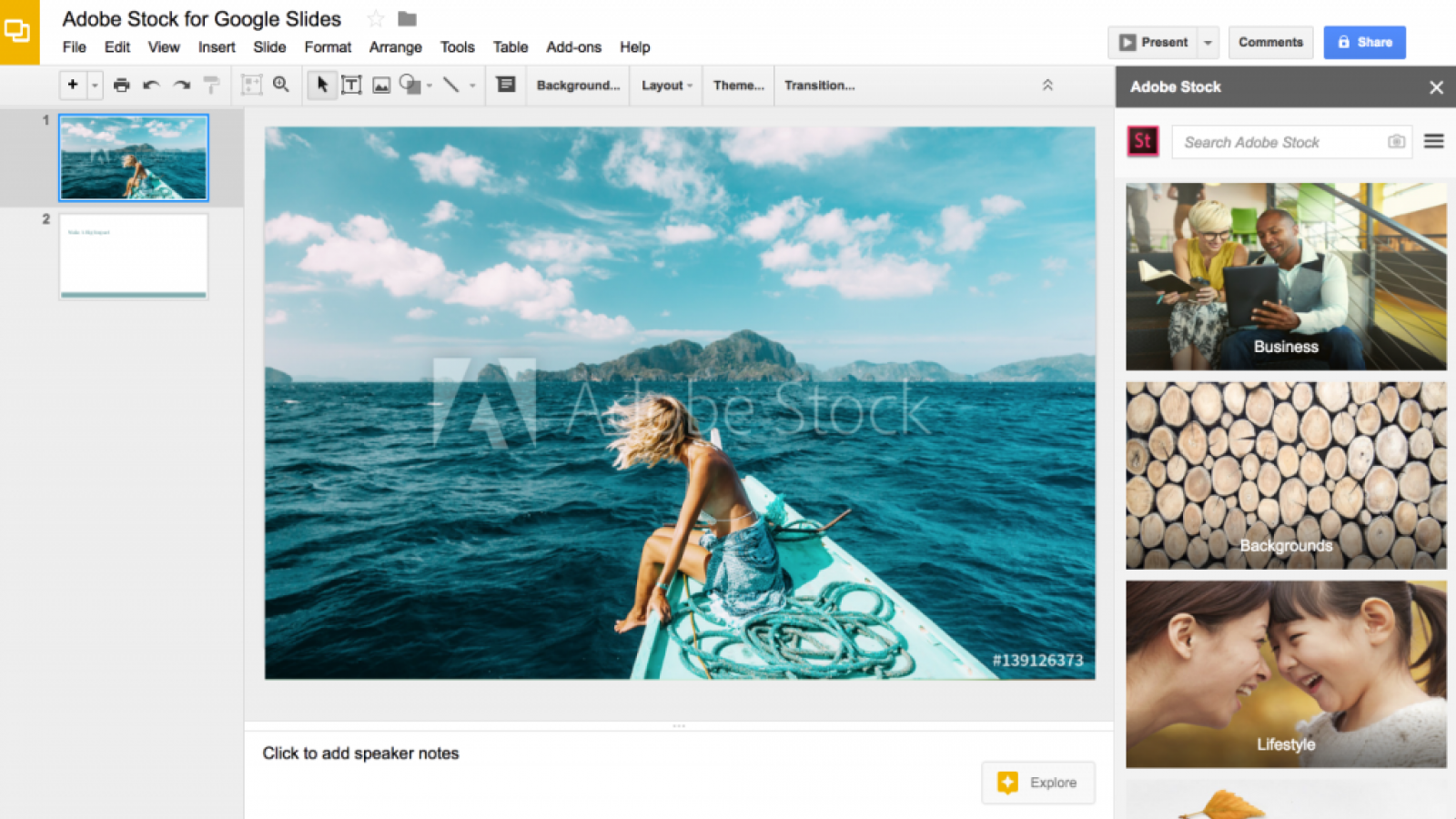Click the redo arrow icon
The width and height of the screenshot is (1456, 819).
coord(182,86)
